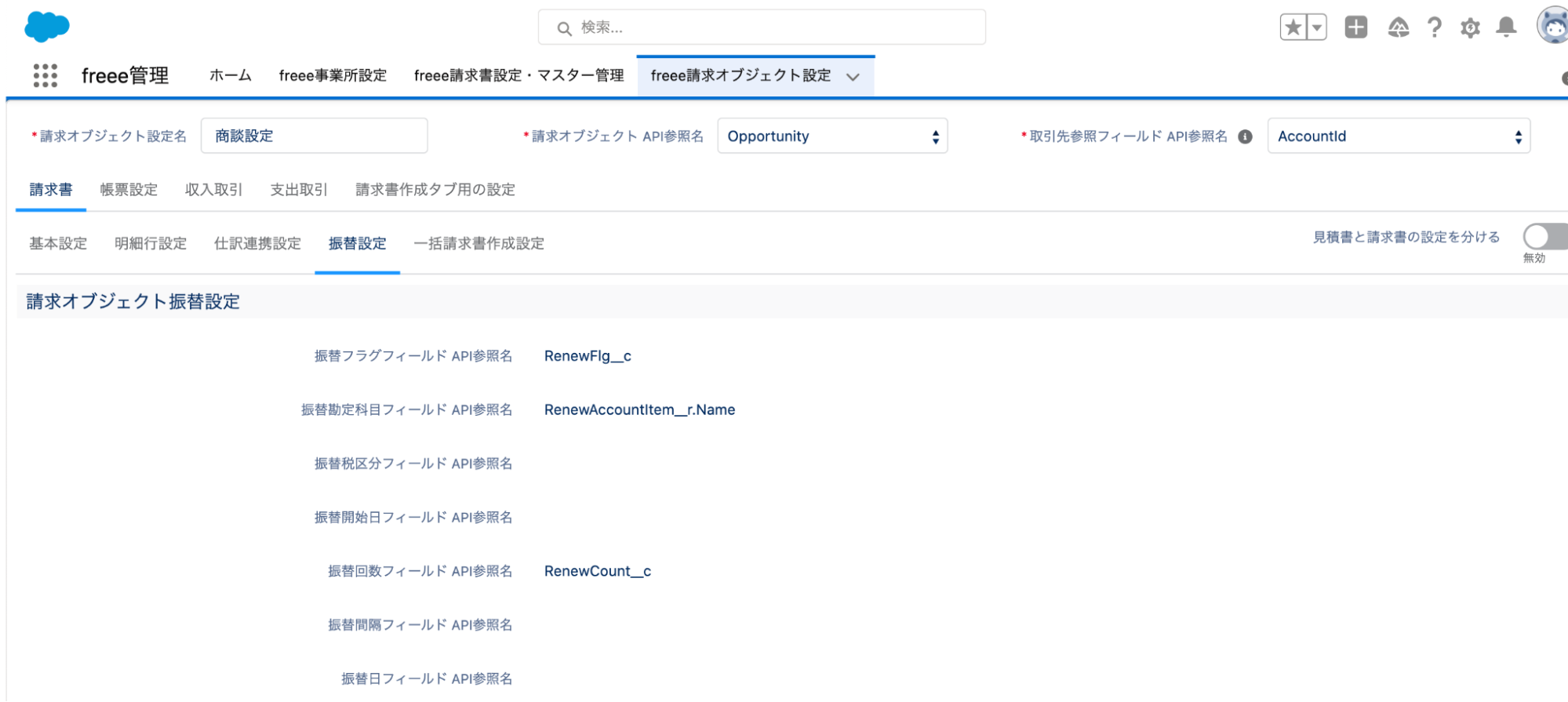Click the 振替回数フィールド API参照名 label
1568x702 pixels.
coord(420,571)
